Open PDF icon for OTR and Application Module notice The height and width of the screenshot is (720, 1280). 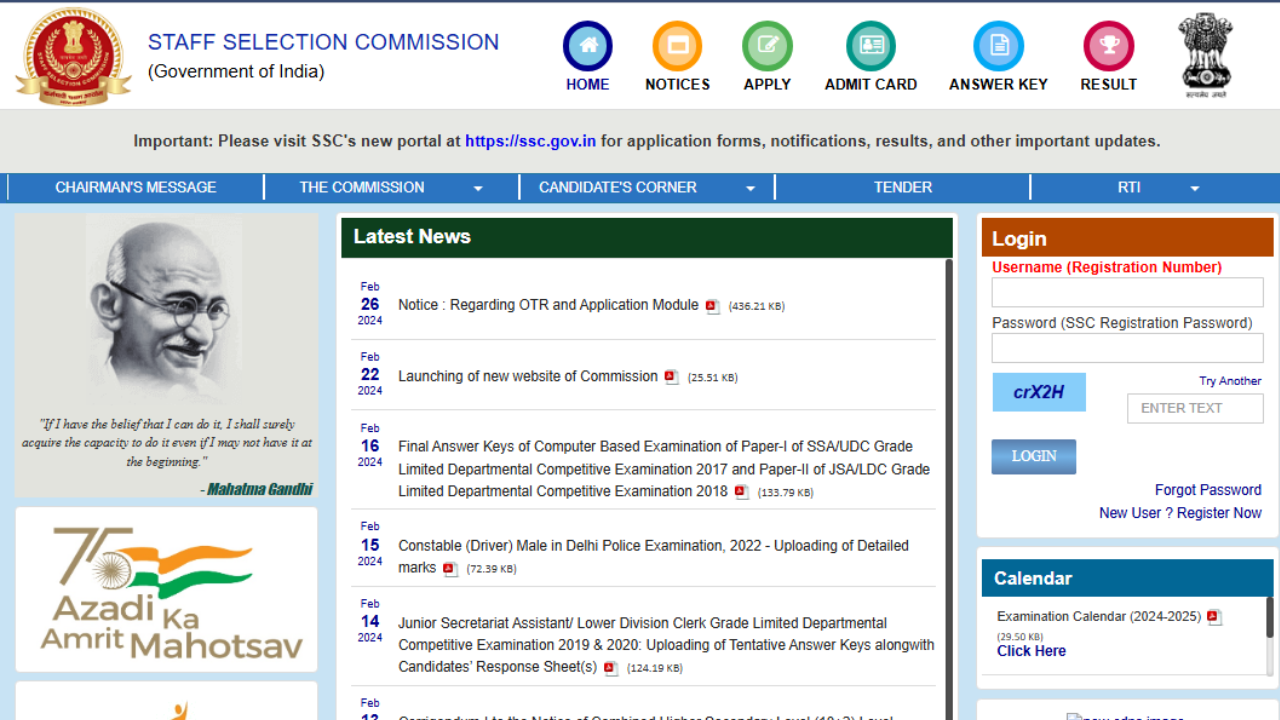point(712,306)
